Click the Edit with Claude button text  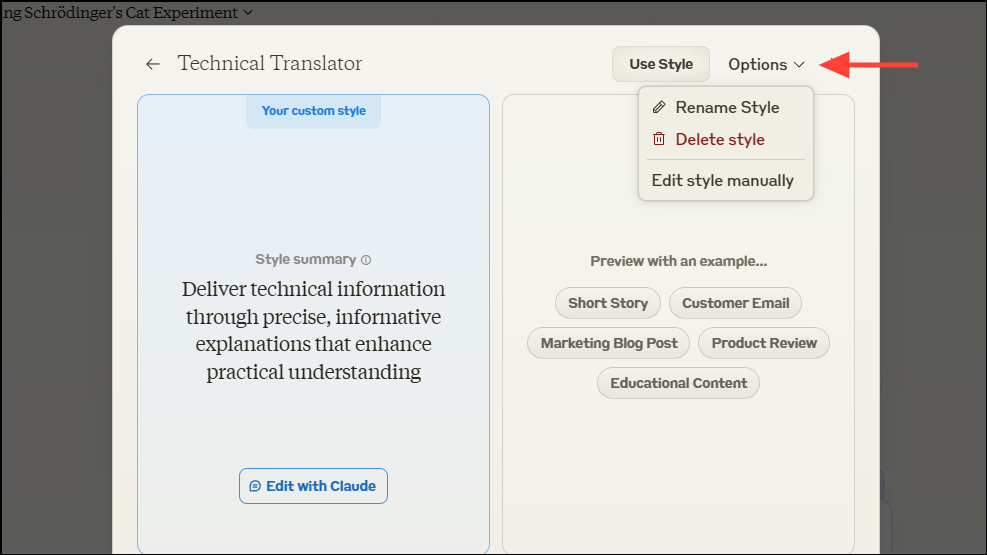click(x=321, y=486)
